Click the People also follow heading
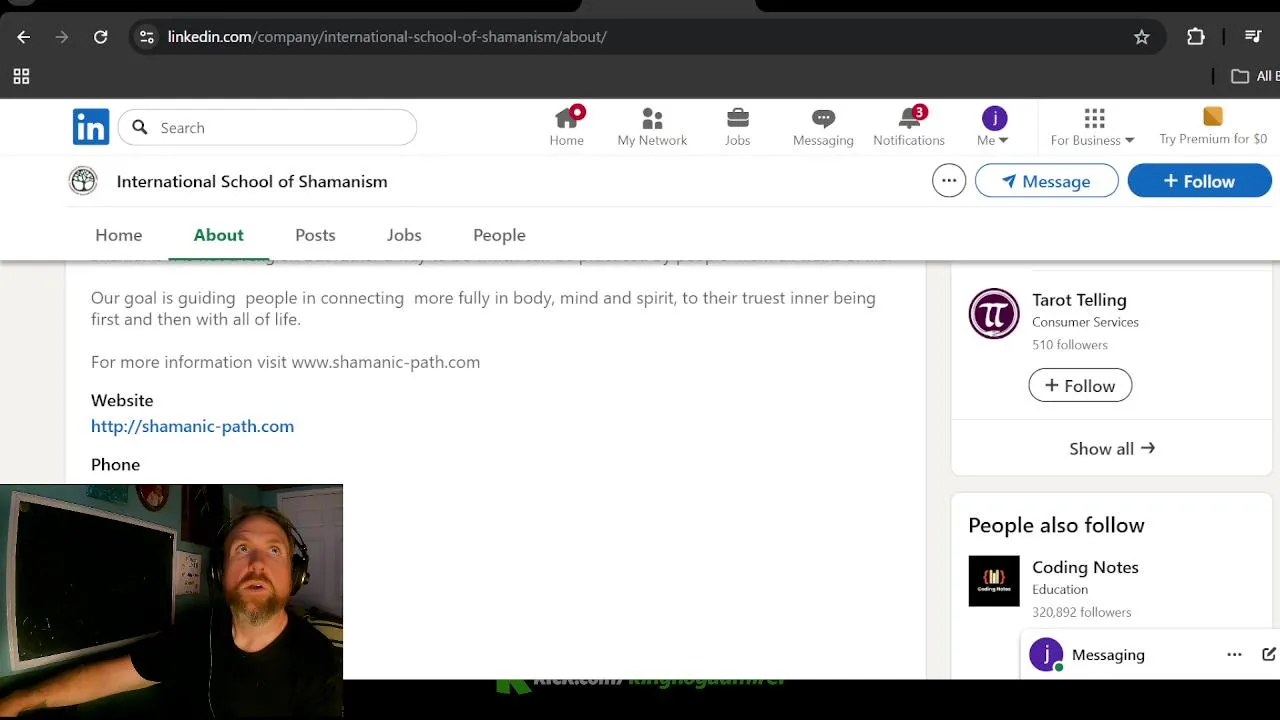Viewport: 1280px width, 720px height. pos(1056,525)
